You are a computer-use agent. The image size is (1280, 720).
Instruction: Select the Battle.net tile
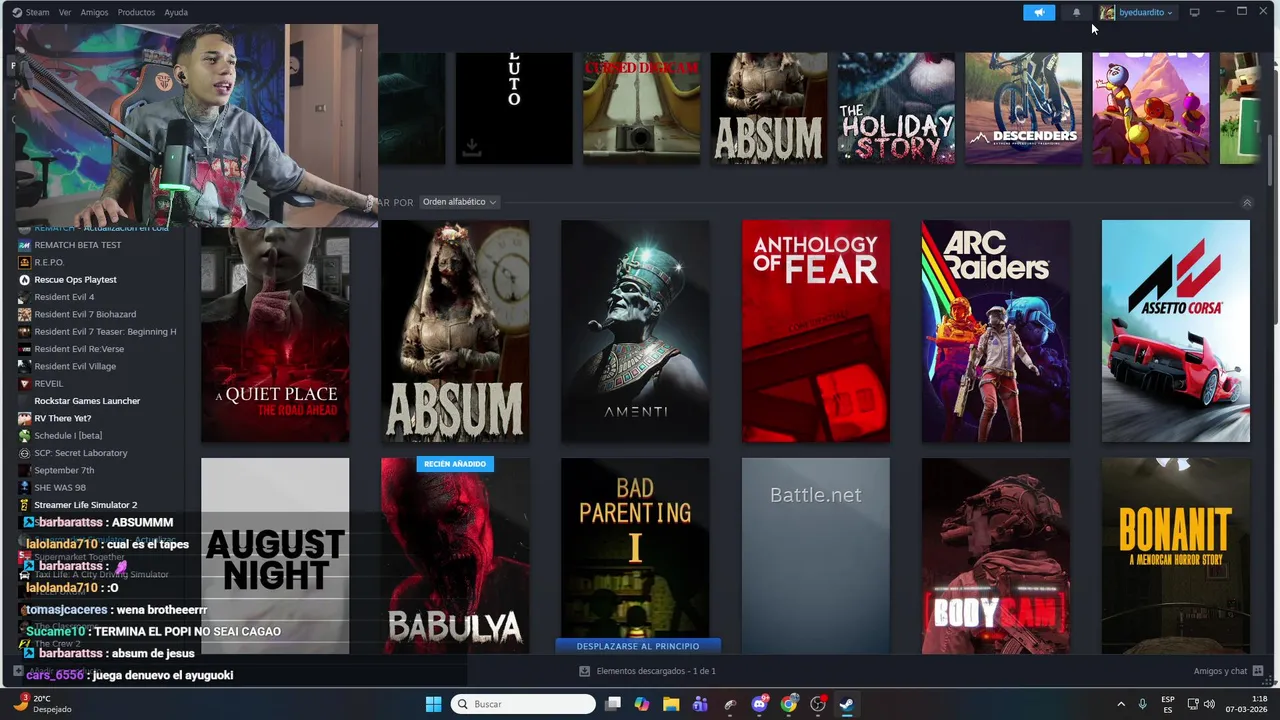tap(816, 556)
